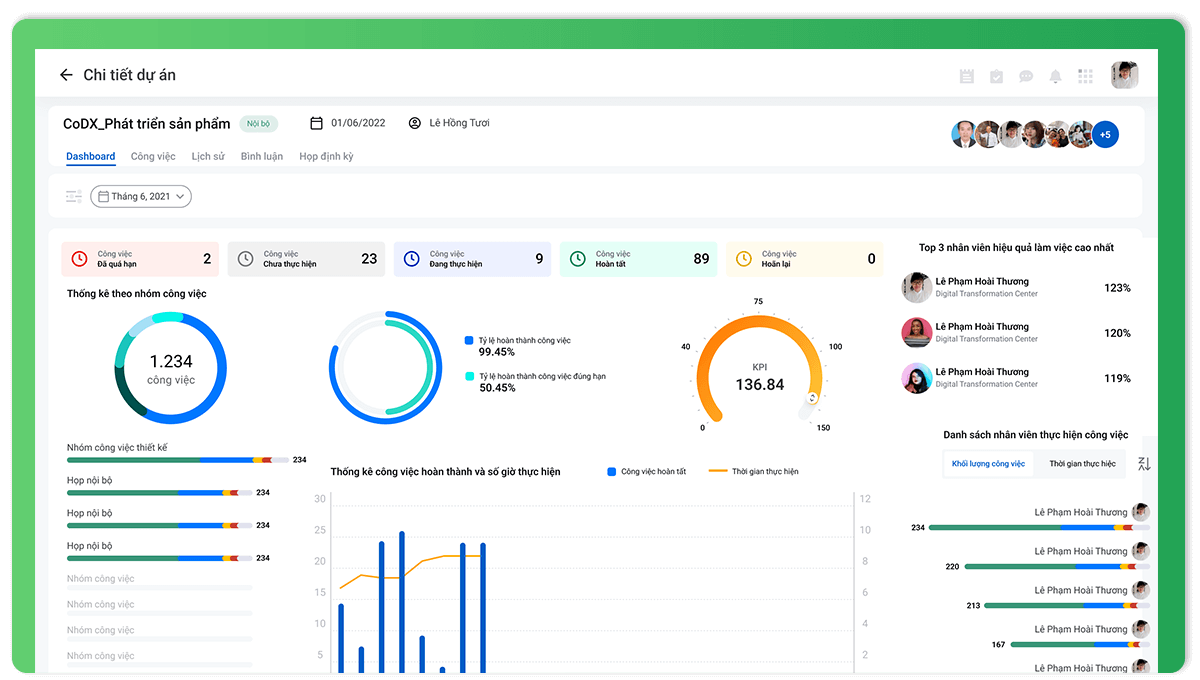Screen dimensions: 1200x680
Task: Open the Bình luận tab
Action: point(261,157)
